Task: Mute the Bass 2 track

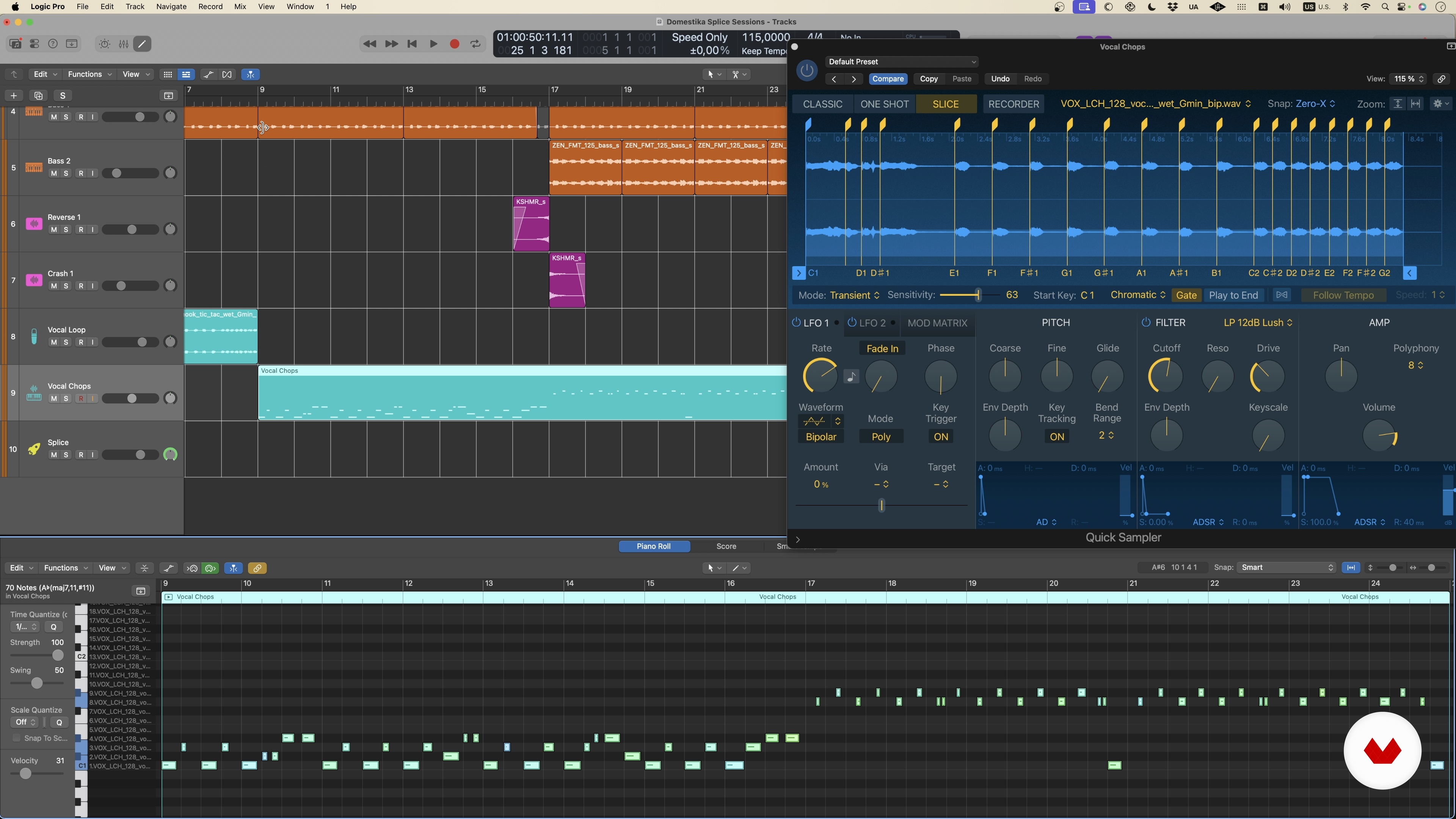Action: tap(54, 174)
